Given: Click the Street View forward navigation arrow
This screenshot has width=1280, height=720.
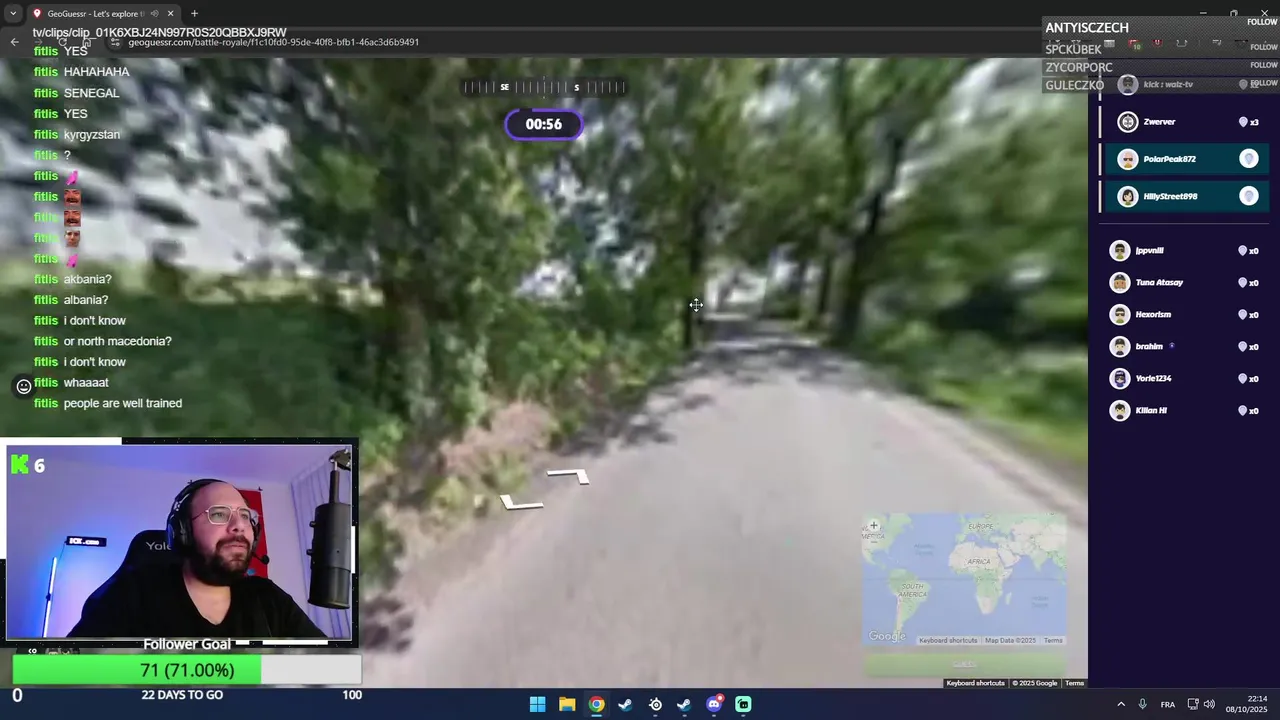Looking at the screenshot, I should click(x=567, y=476).
